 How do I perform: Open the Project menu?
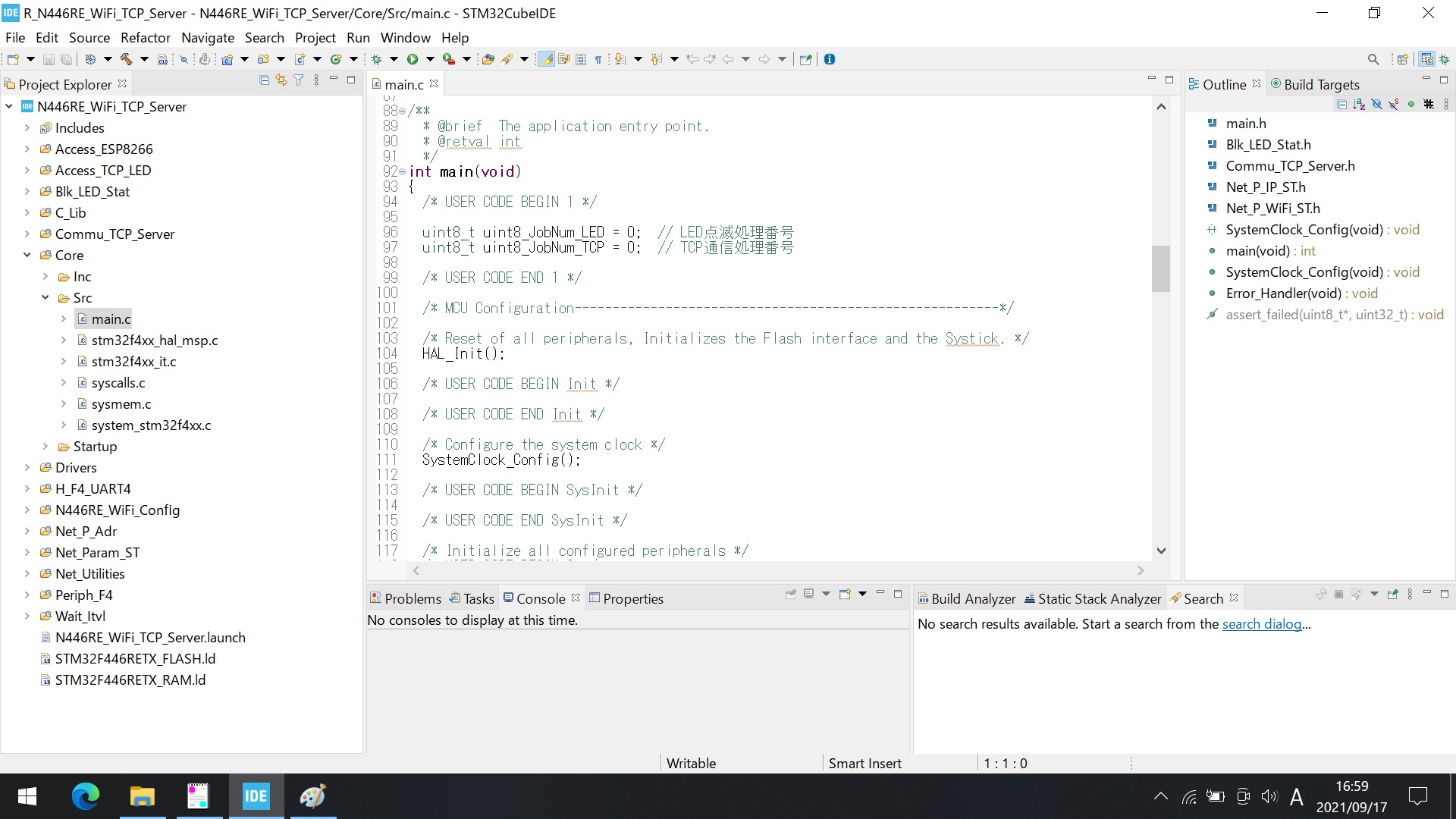[x=315, y=37]
